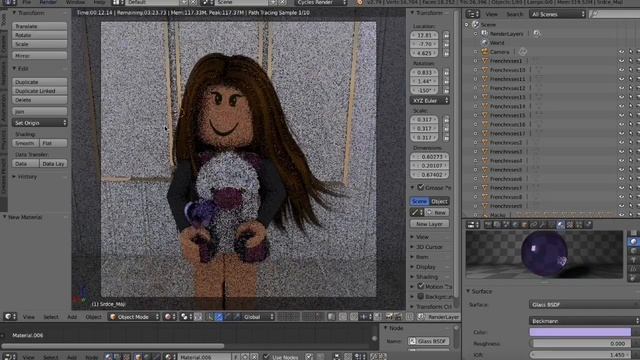Select sphere material preview type
Viewport: 640px width, 360px height.
[633, 242]
